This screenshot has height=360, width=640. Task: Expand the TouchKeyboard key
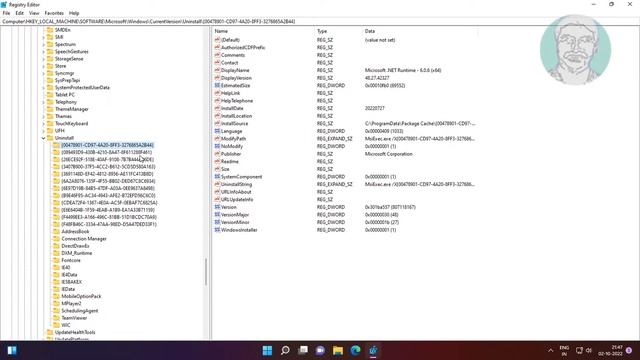43,123
